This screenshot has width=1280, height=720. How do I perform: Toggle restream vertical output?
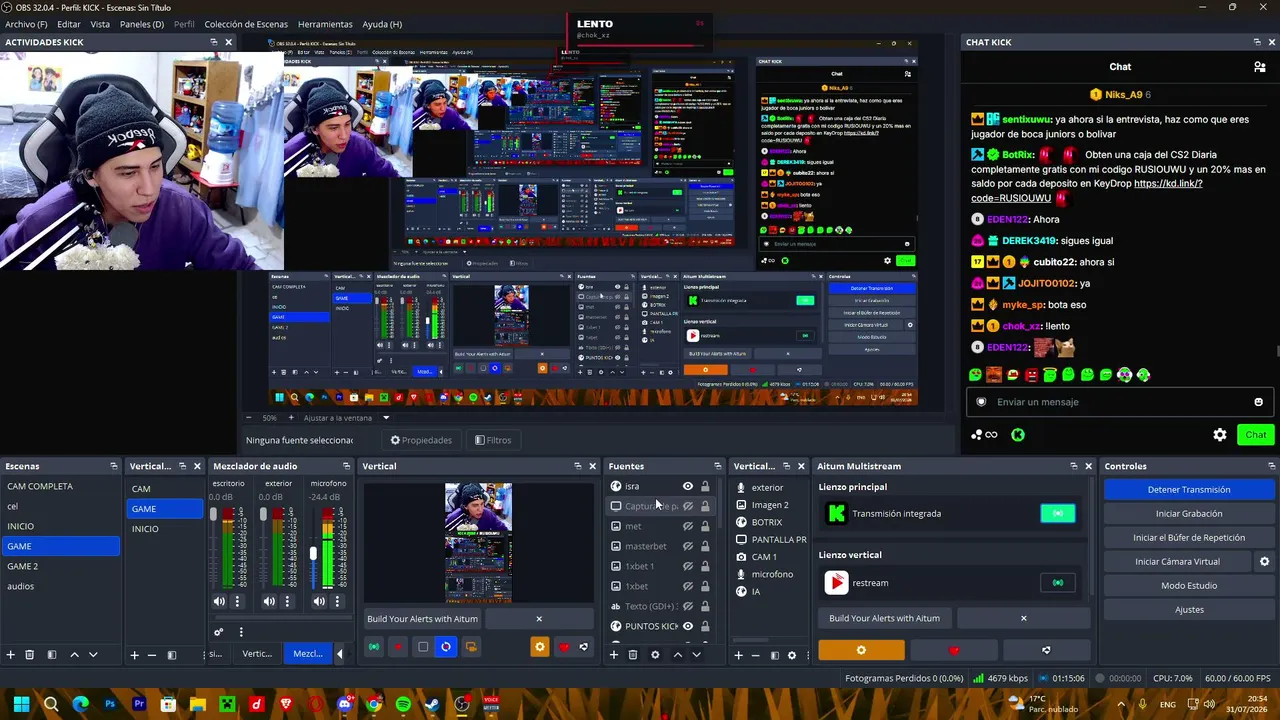[x=1058, y=583]
